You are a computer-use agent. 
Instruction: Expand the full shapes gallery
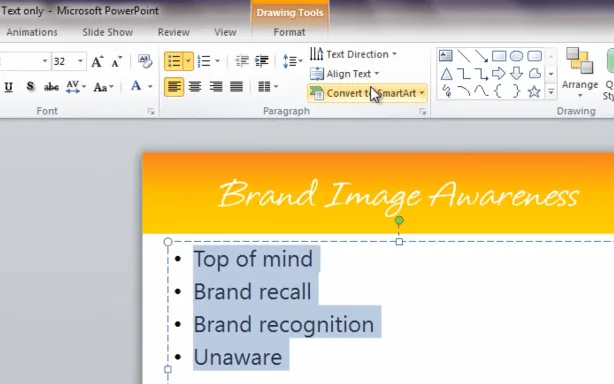click(x=551, y=92)
